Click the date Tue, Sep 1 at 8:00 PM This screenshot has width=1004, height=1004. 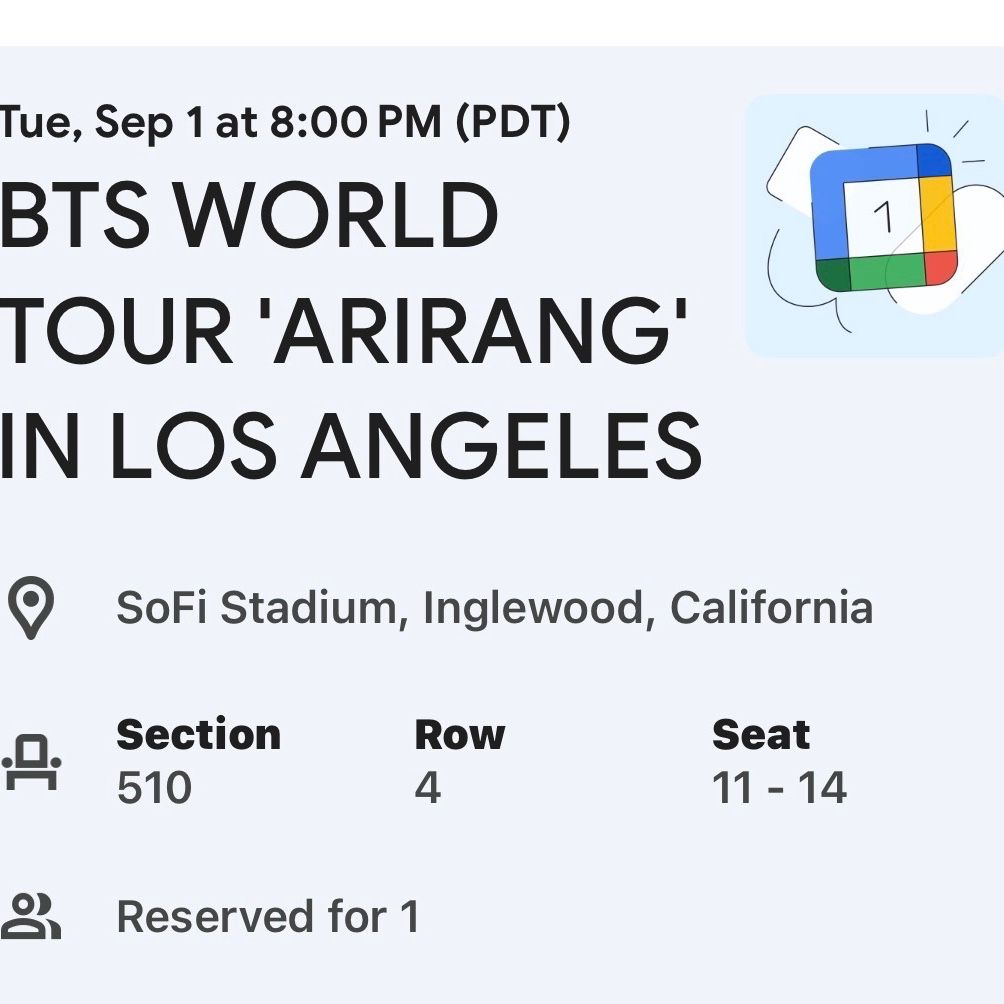(x=220, y=121)
